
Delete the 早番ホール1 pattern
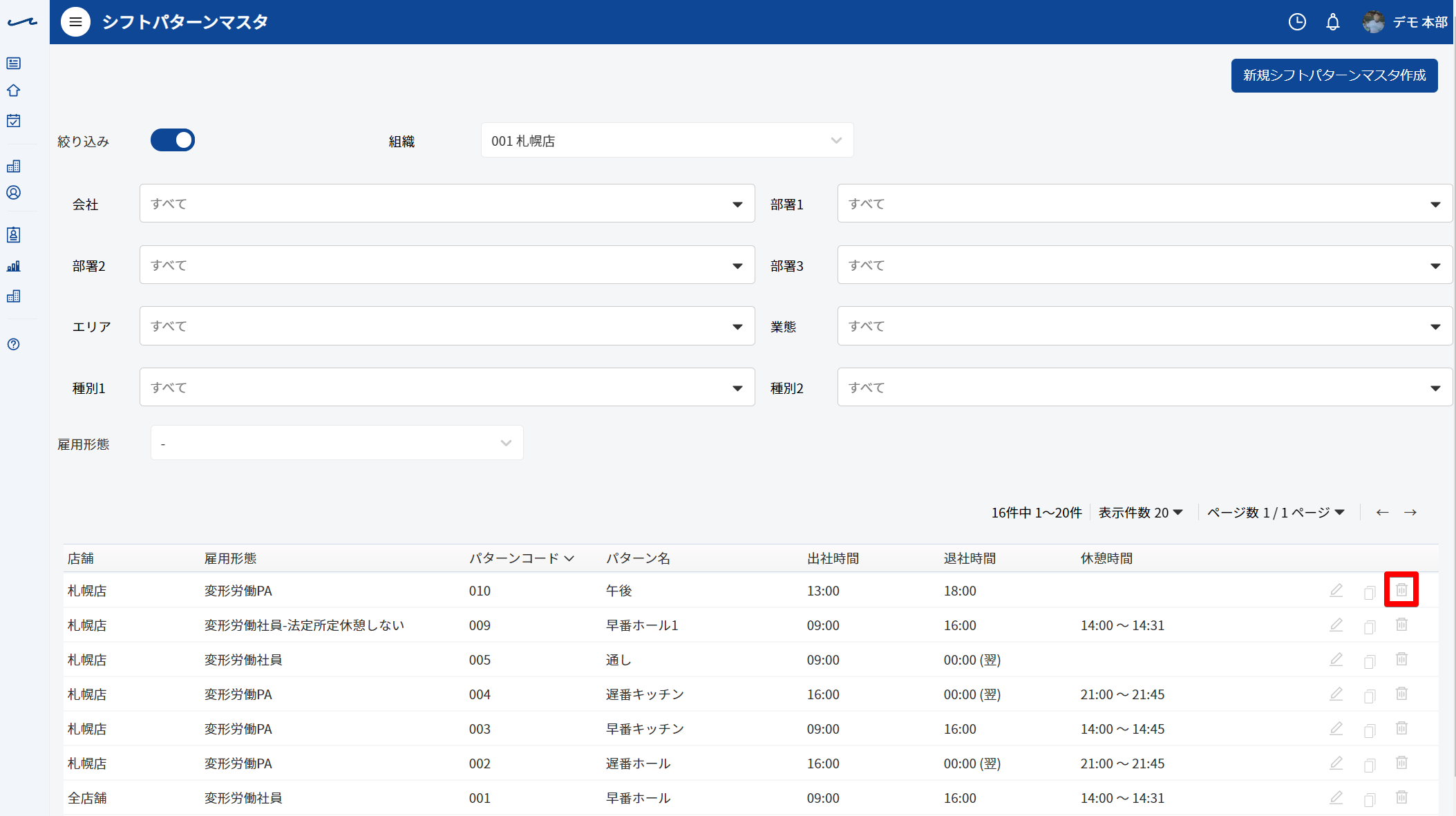1401,625
